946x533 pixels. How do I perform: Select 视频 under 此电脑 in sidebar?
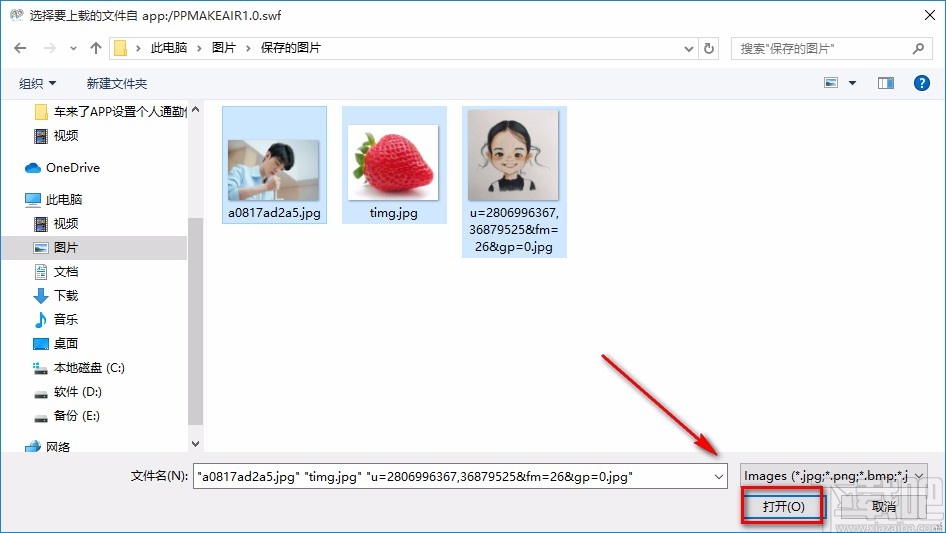tap(56, 224)
